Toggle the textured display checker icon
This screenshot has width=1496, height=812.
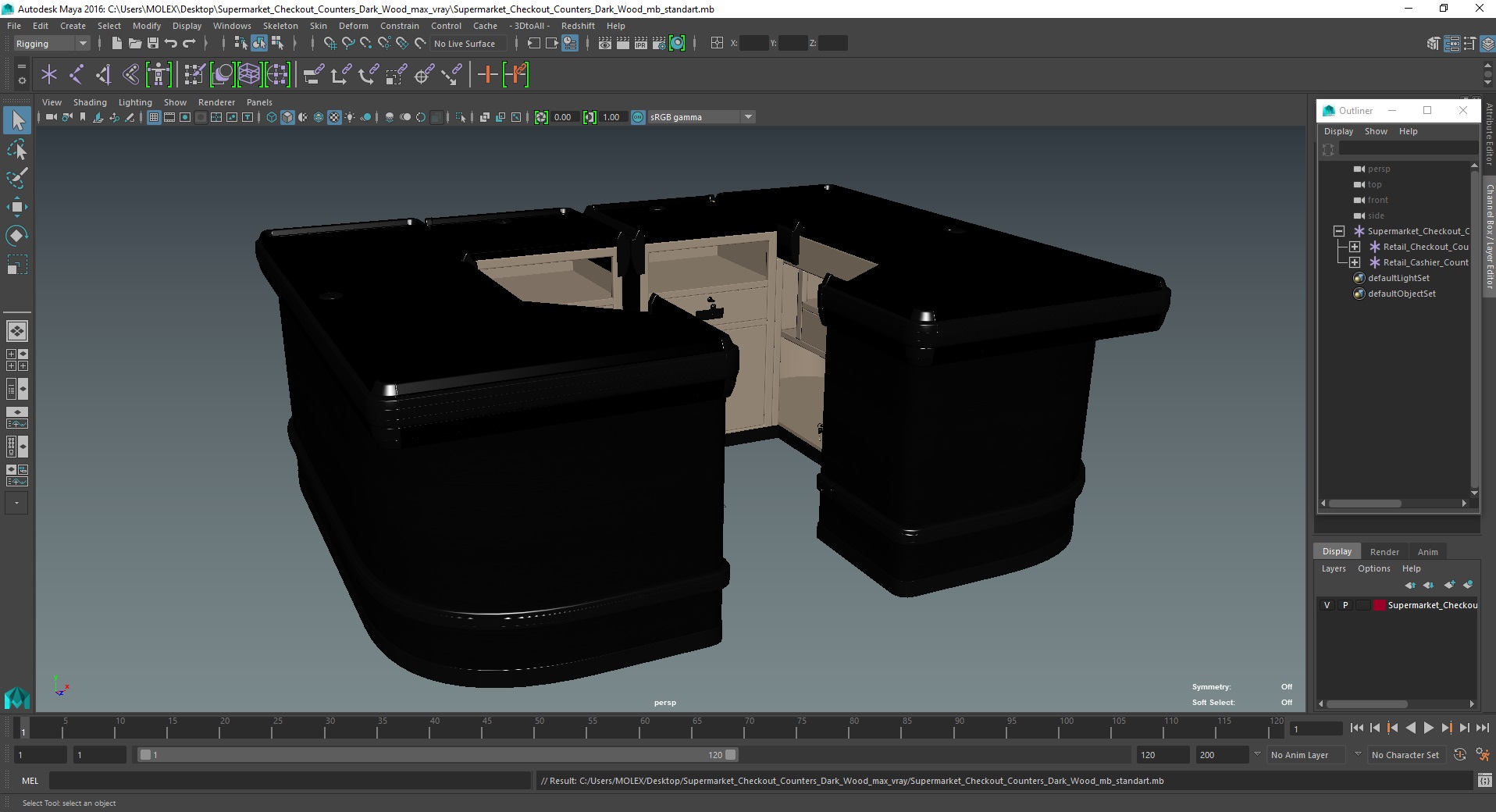334,117
